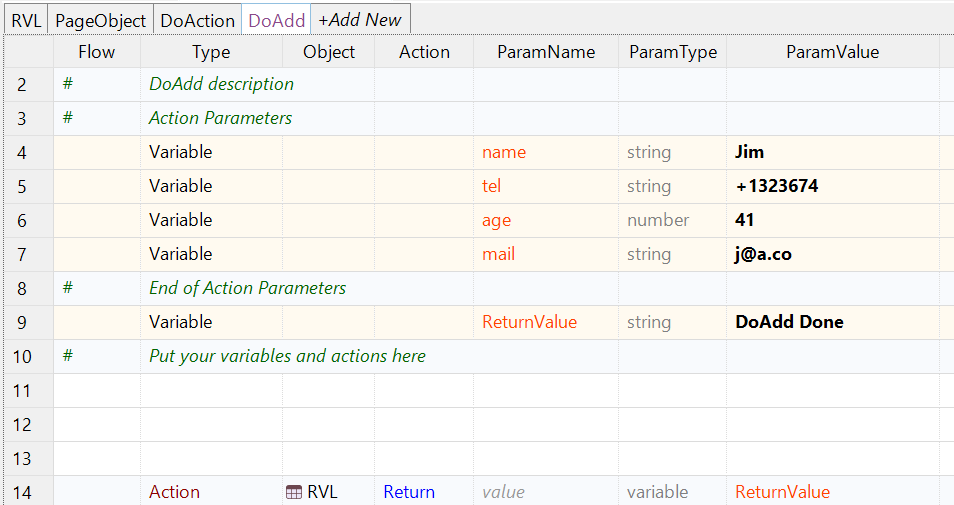This screenshot has height=505, width=954.
Task: Select the empty Type cell in row 12
Action: pos(211,424)
